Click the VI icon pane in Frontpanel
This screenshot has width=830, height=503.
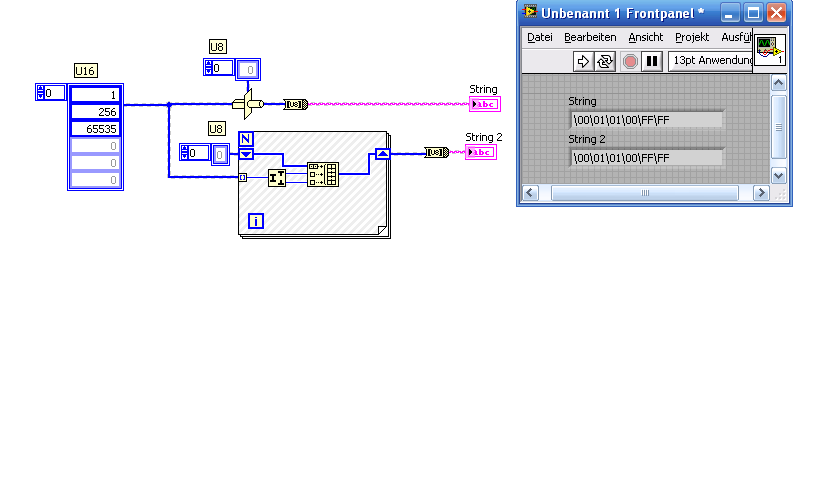pos(770,50)
